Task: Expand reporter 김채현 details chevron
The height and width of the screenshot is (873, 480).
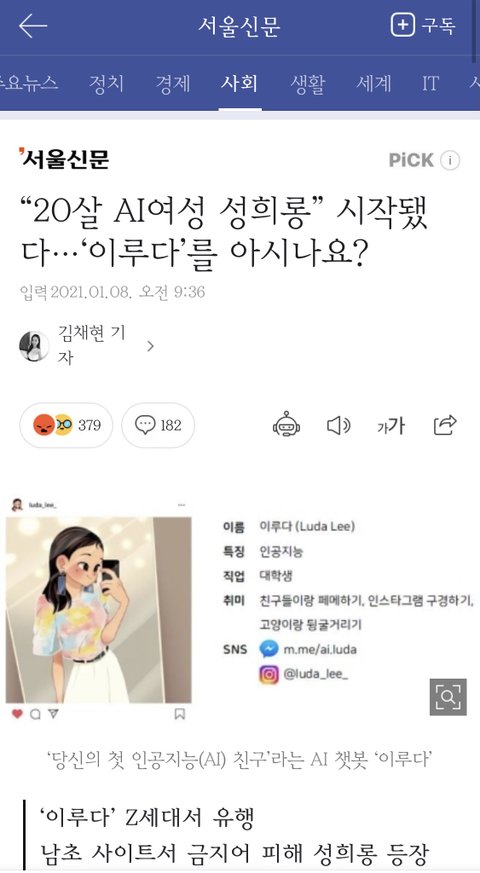Action: [150, 346]
